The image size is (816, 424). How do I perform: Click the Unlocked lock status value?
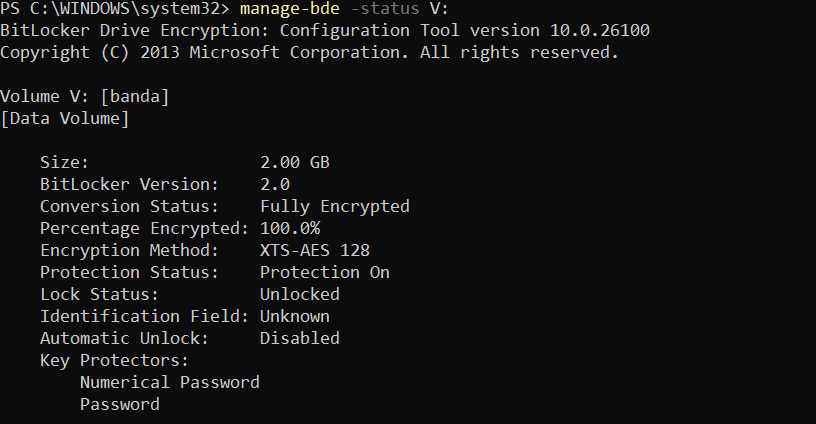pyautogui.click(x=299, y=295)
